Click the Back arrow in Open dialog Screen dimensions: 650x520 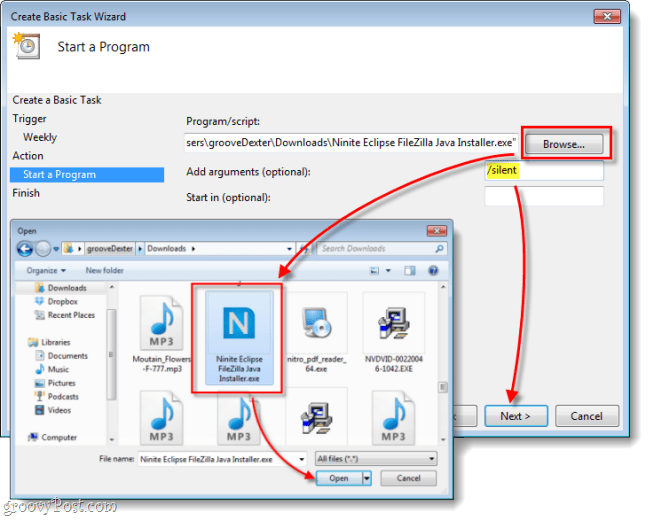(25, 249)
